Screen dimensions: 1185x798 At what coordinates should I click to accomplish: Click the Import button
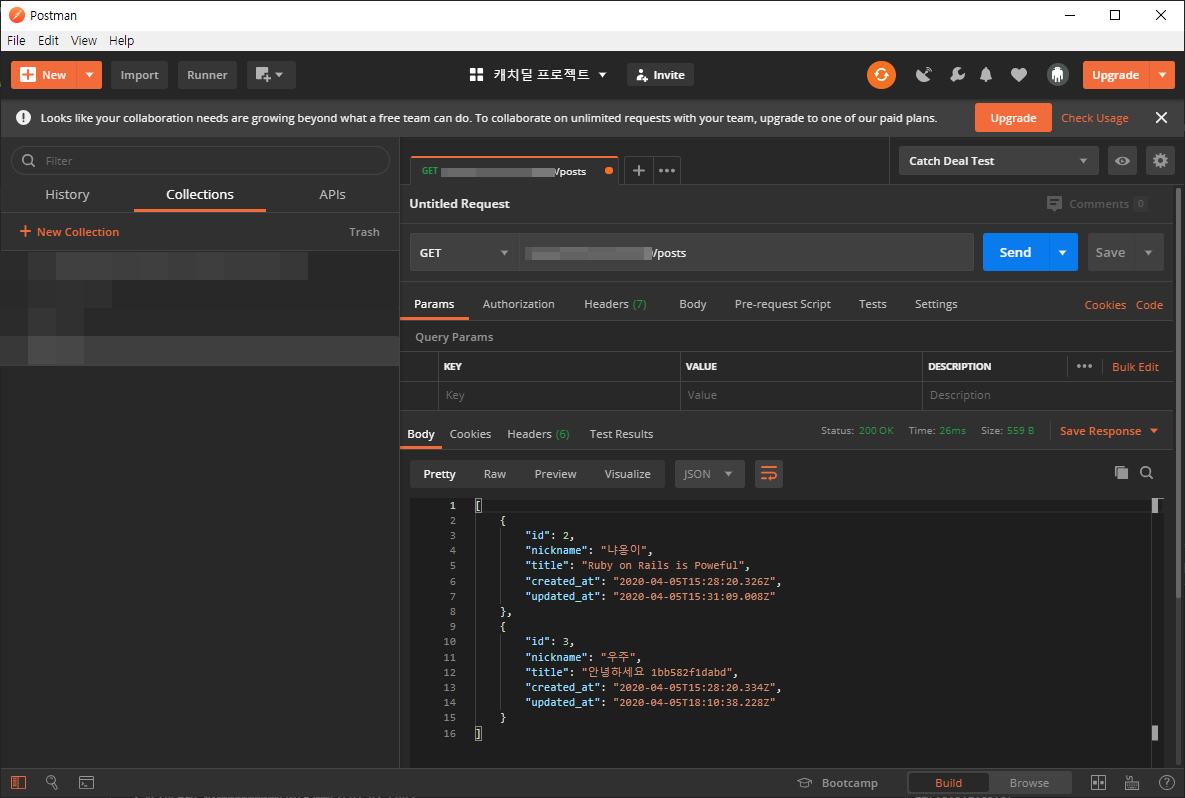point(140,75)
